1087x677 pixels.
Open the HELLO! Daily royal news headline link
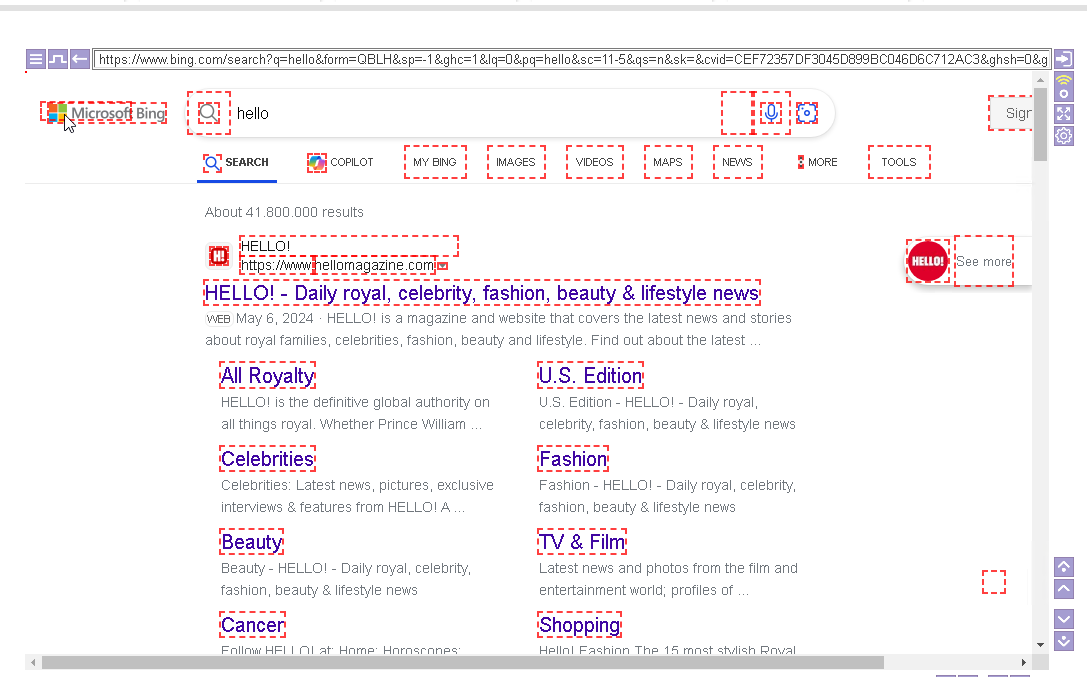pyautogui.click(x=481, y=293)
